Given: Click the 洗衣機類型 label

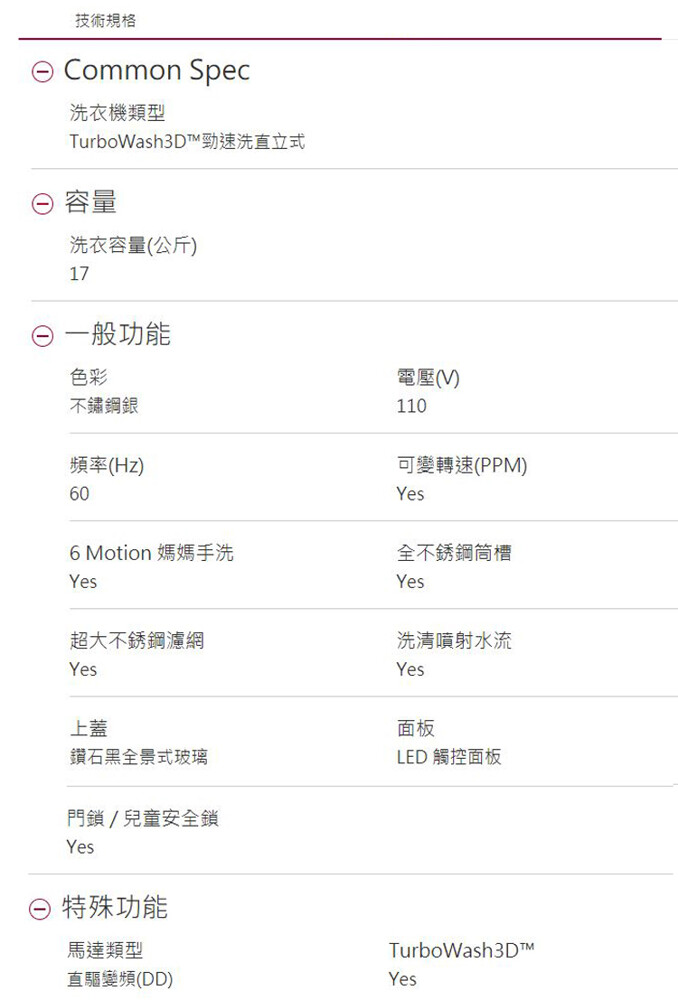Looking at the screenshot, I should [x=117, y=113].
